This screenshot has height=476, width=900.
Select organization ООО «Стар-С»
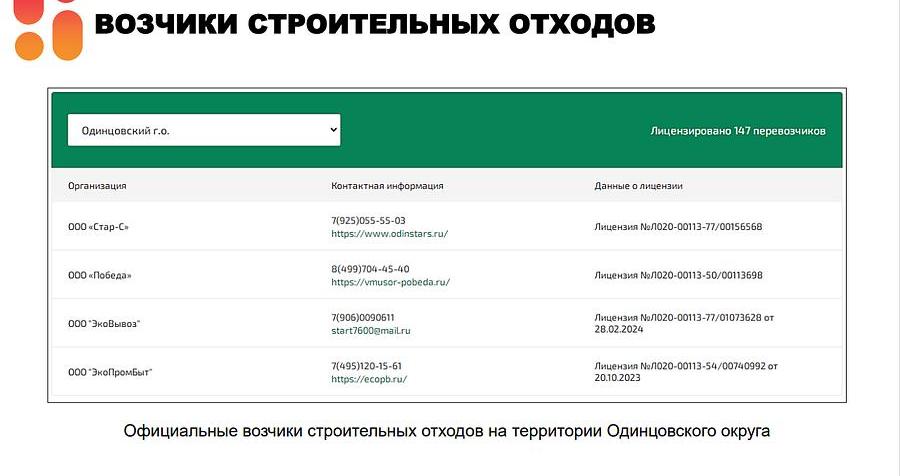[98, 227]
